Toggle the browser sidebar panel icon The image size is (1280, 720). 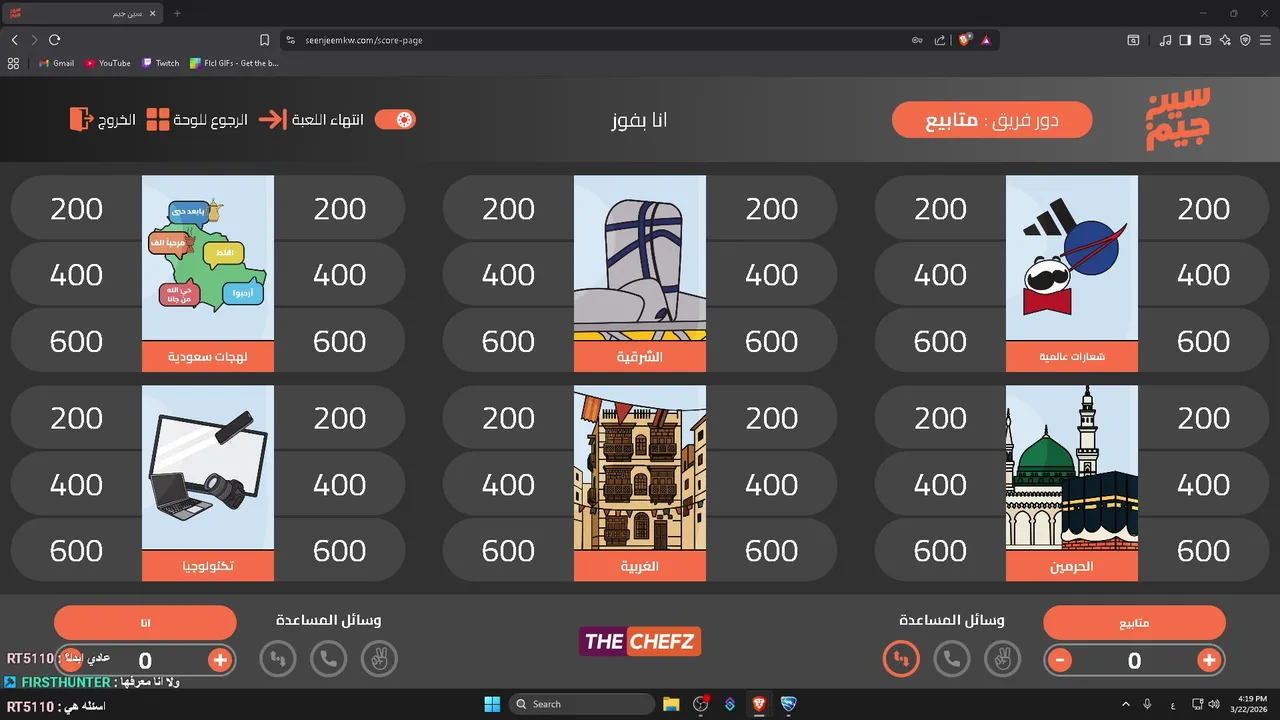1185,40
